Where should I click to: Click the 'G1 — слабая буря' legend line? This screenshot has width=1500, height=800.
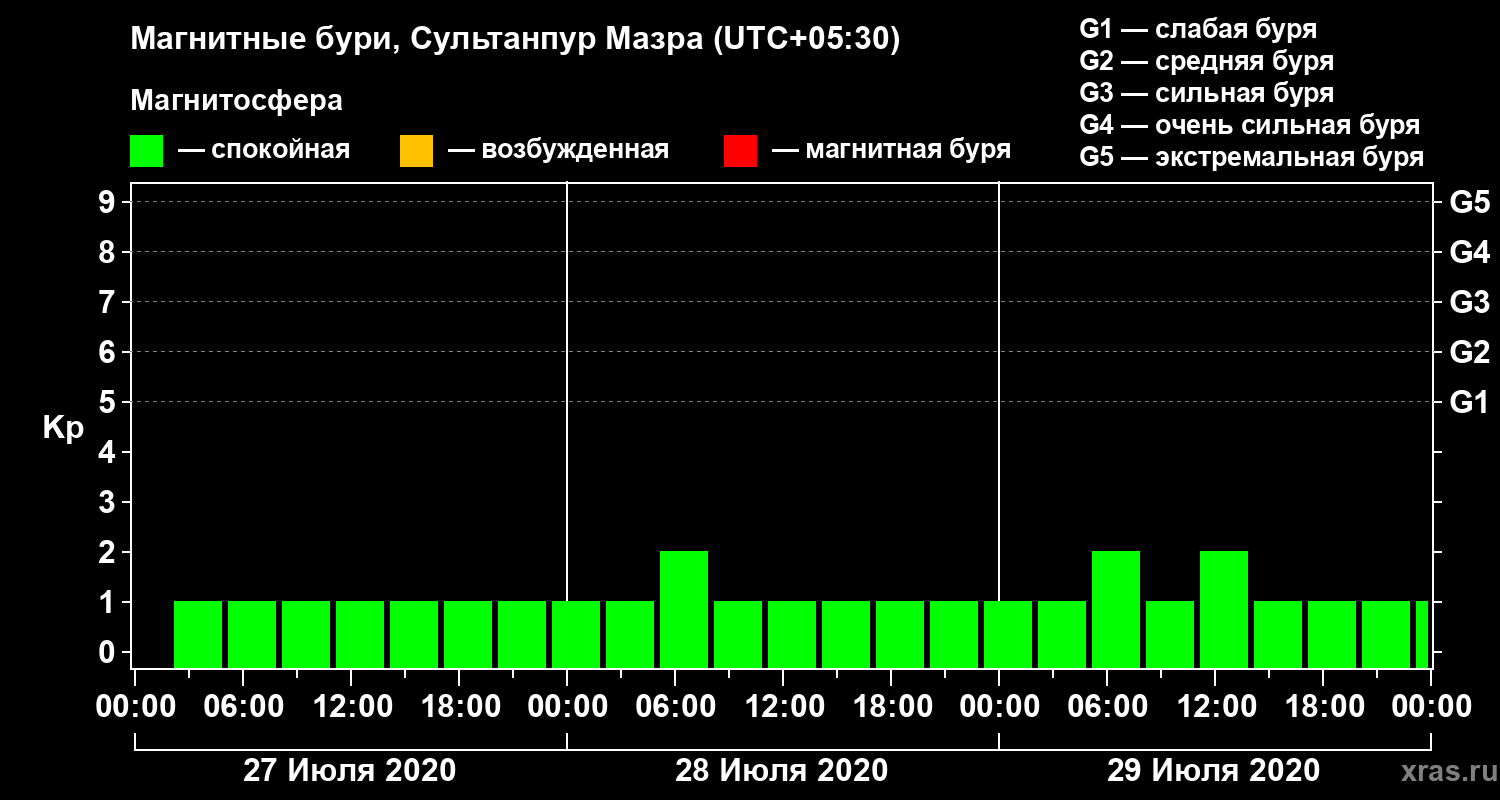pyautogui.click(x=1198, y=29)
